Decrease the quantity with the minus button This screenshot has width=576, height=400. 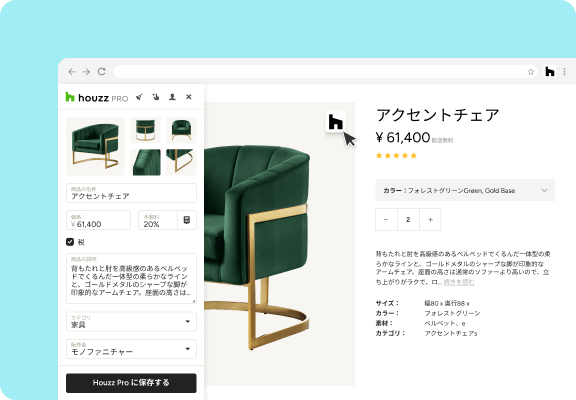[386, 219]
